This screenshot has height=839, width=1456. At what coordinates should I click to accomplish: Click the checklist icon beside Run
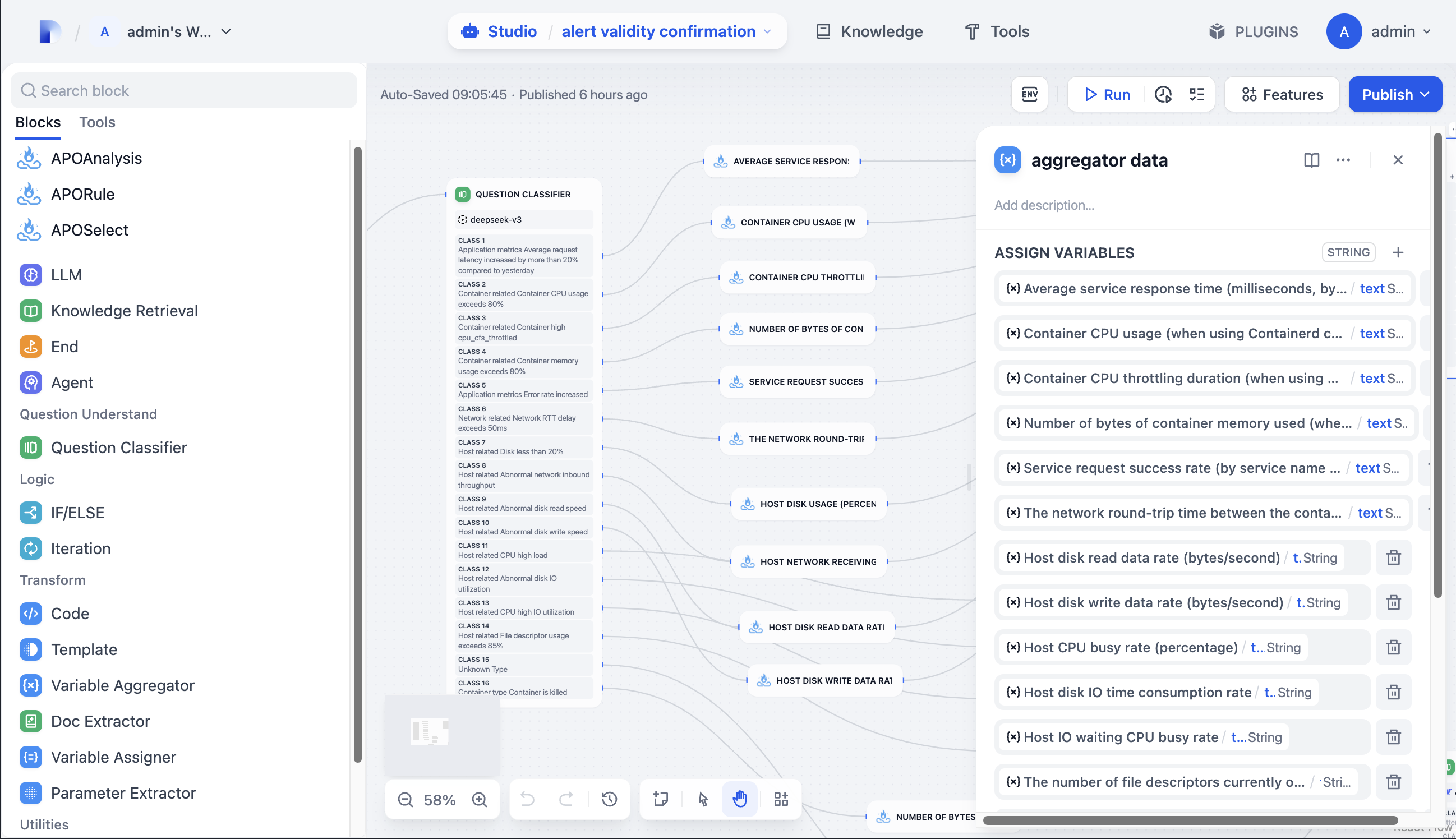(1196, 94)
